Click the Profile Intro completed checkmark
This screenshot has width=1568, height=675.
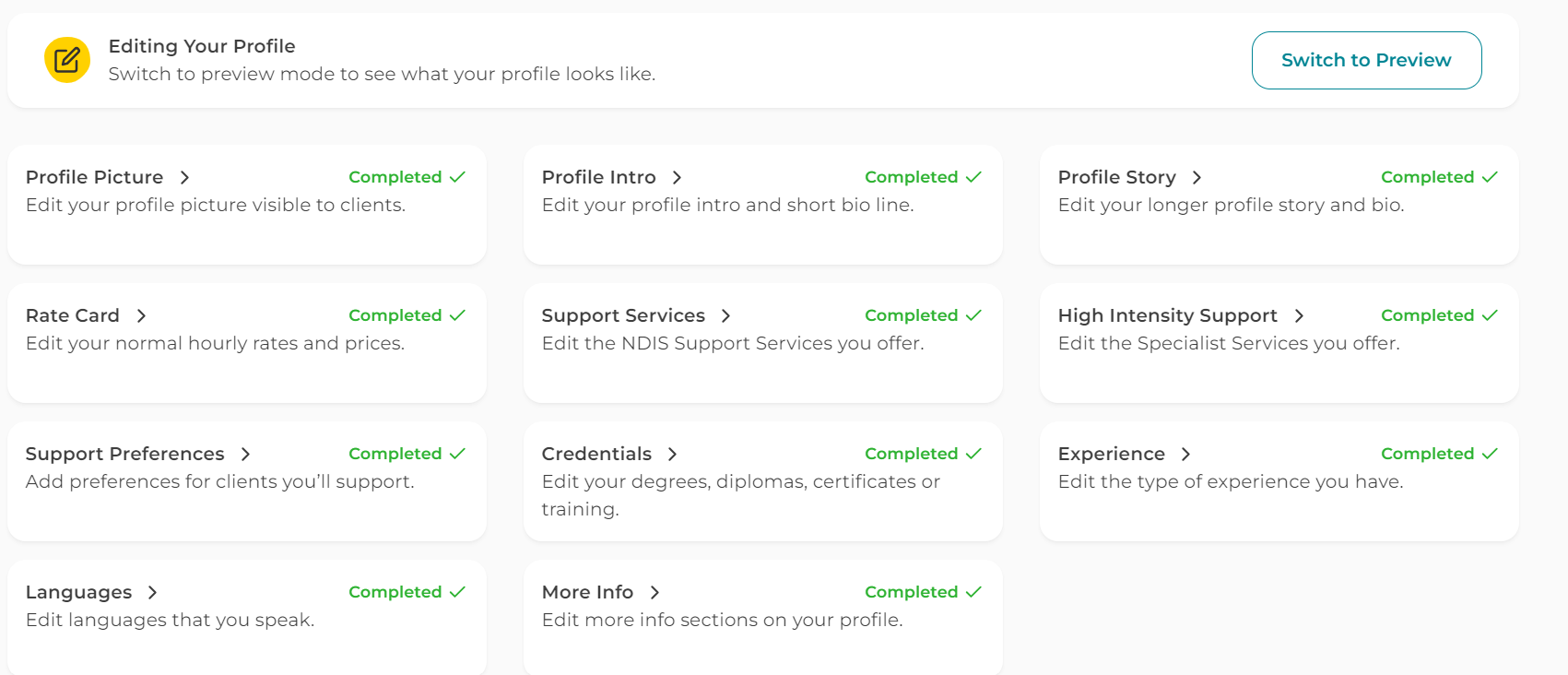click(973, 177)
